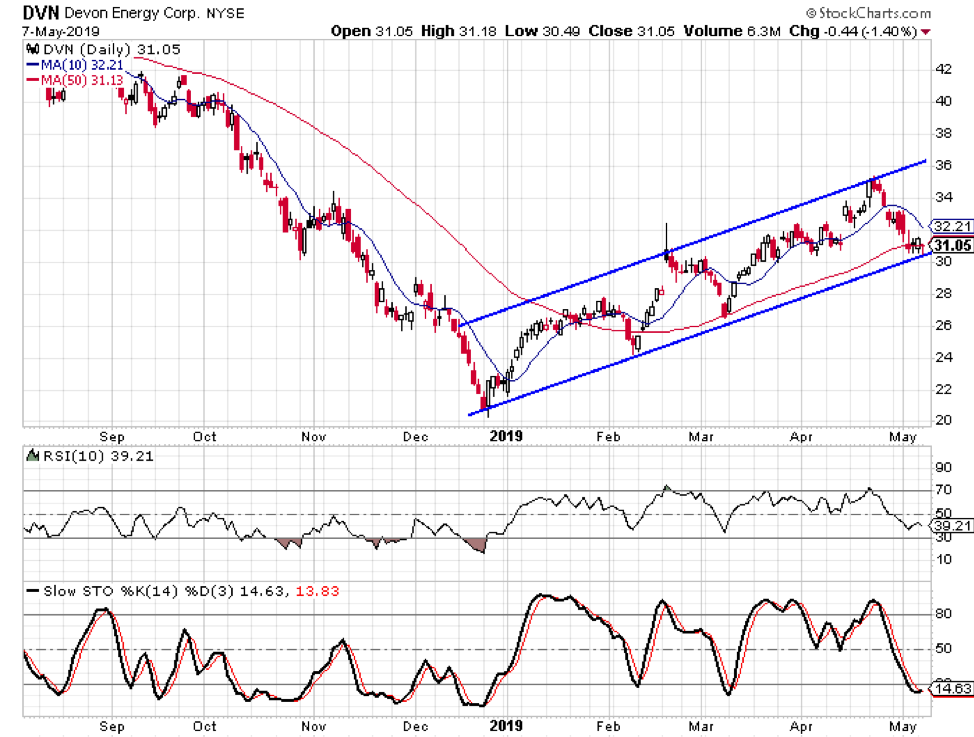Click the bold 2019 label under the price chart
This screenshot has width=974, height=737.
[x=506, y=436]
